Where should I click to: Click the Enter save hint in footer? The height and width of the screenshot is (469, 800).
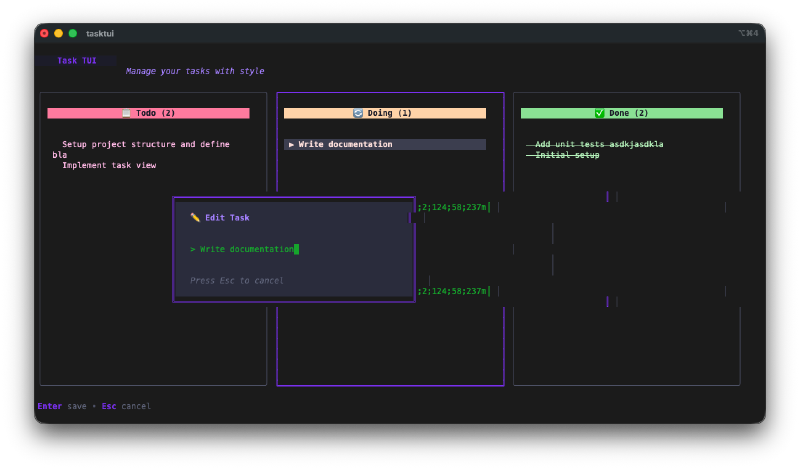[62, 406]
